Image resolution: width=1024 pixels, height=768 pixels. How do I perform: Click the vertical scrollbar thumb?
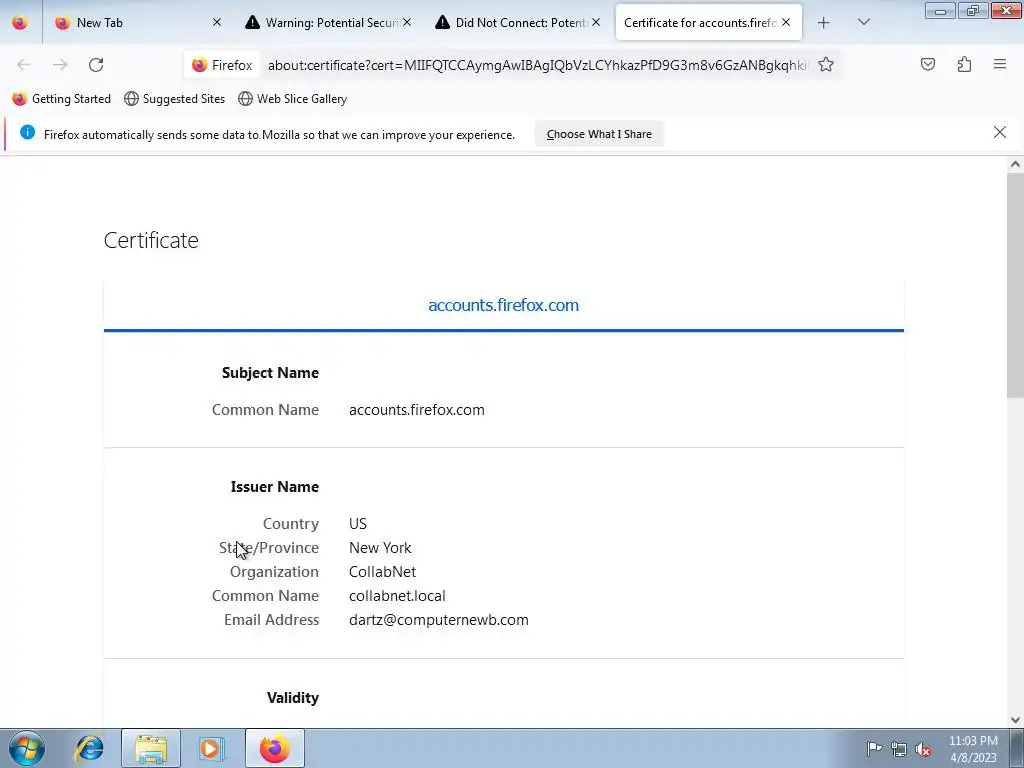pos(1015,284)
